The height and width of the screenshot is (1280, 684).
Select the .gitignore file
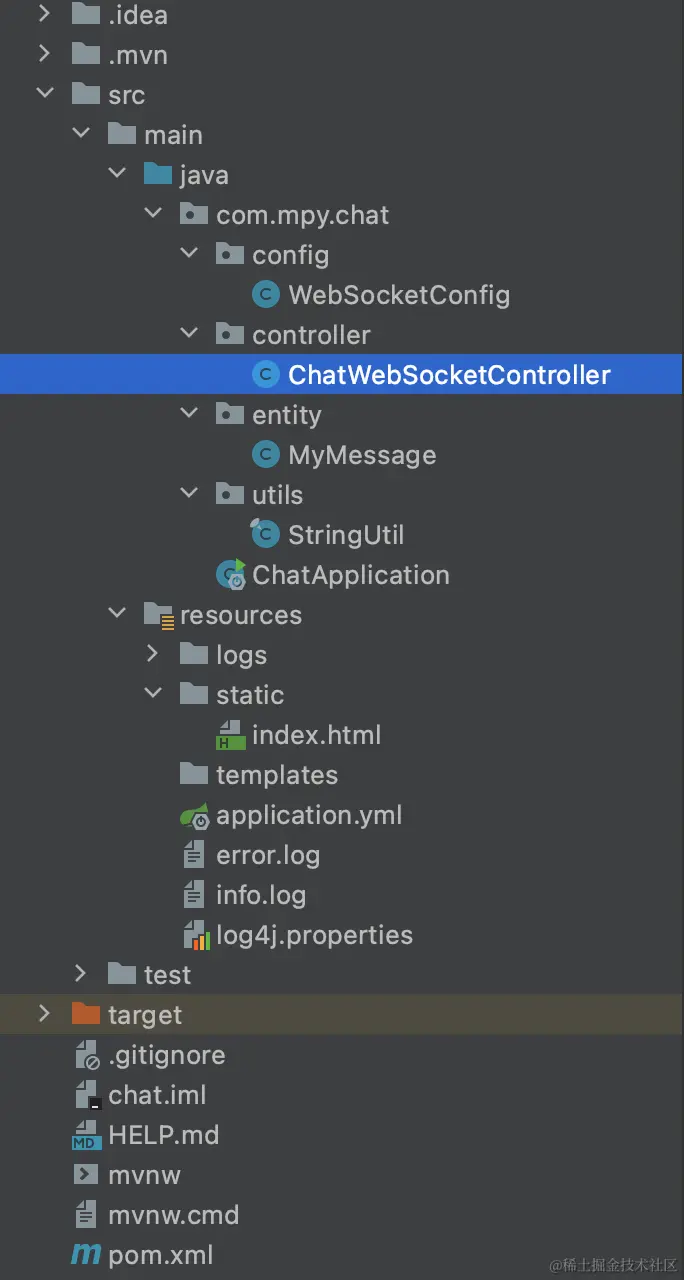tap(166, 1055)
